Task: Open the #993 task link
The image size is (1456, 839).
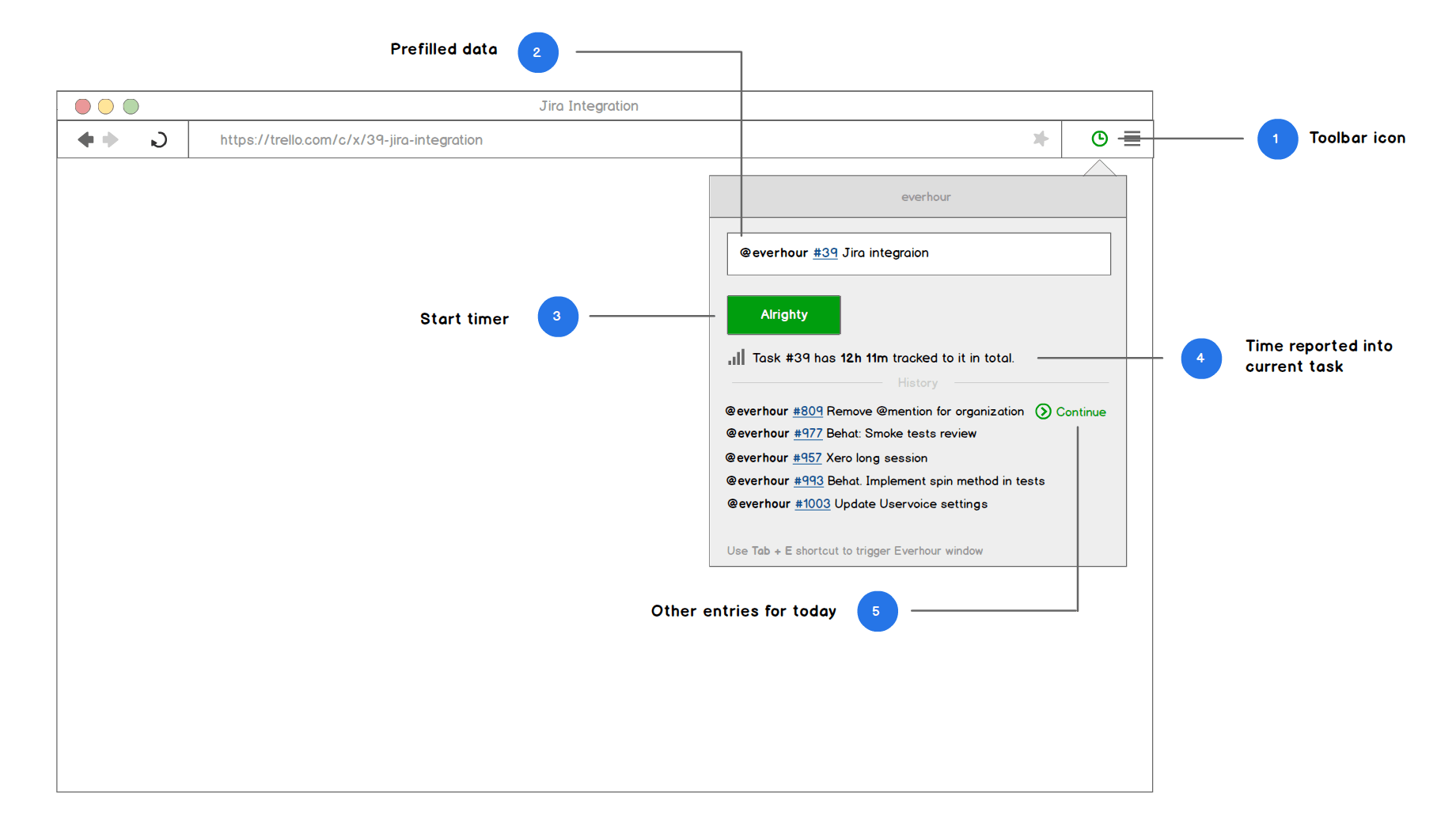Action: [808, 481]
